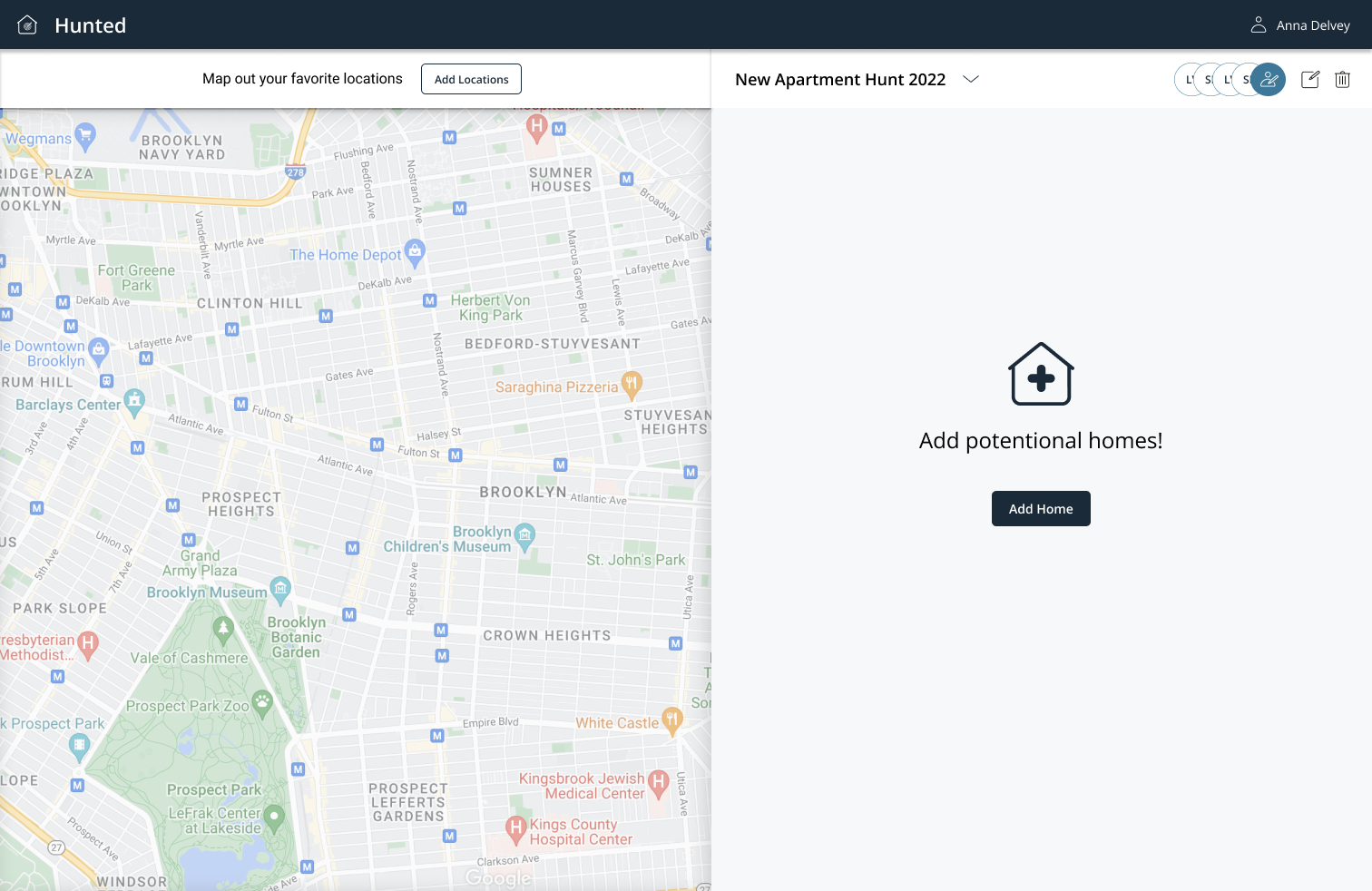Screen dimensions: 1372x891
Task: Click the Fort Greene Park map label
Action: (x=137, y=278)
